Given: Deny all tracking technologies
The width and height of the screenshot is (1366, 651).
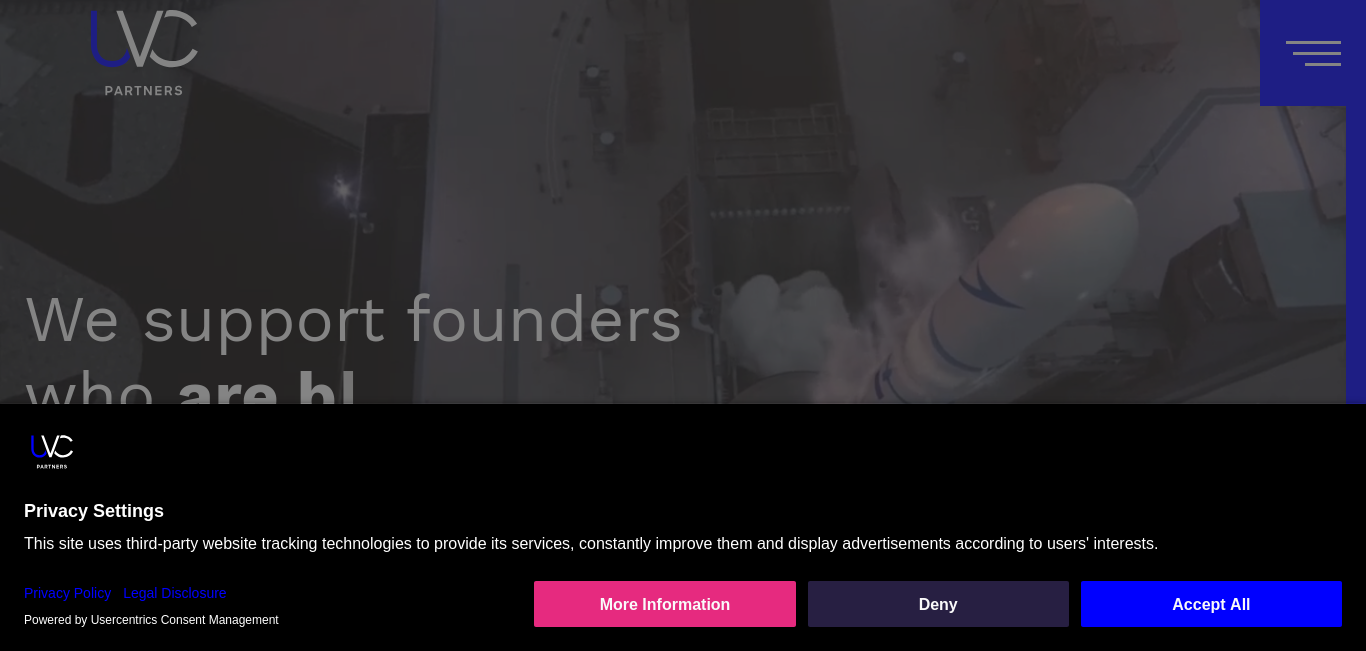Looking at the screenshot, I should [938, 604].
